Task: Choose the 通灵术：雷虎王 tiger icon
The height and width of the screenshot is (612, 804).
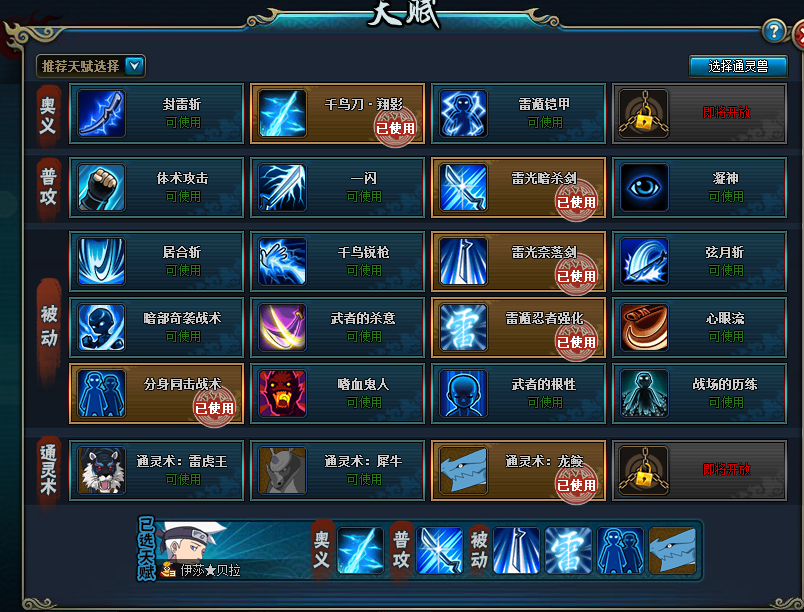Action: (101, 470)
